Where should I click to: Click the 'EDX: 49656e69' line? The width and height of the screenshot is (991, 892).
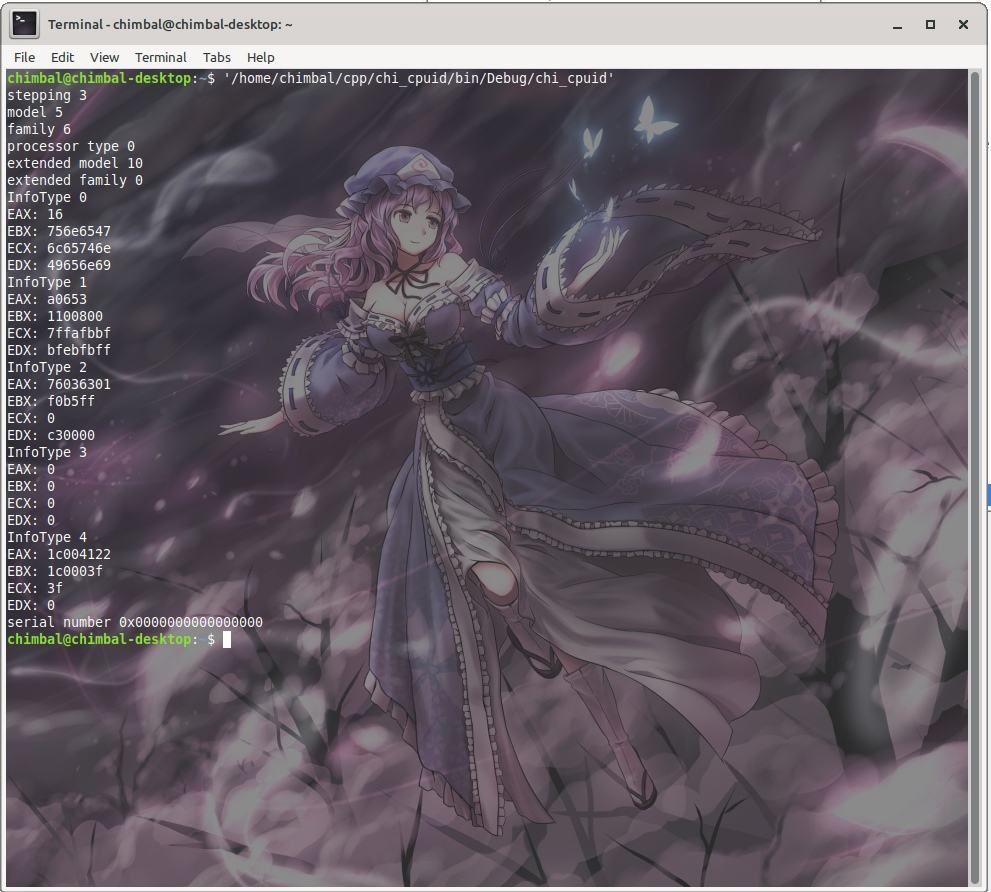point(59,266)
